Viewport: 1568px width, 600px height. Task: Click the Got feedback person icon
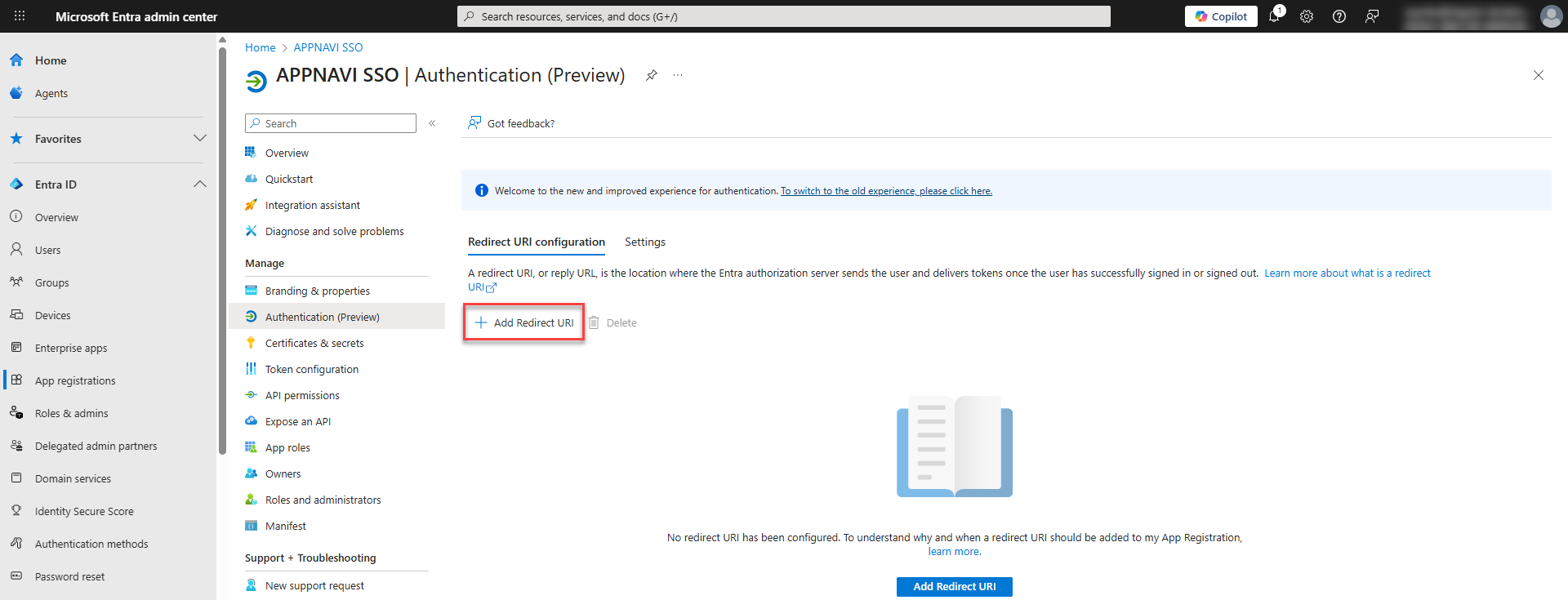[x=474, y=123]
